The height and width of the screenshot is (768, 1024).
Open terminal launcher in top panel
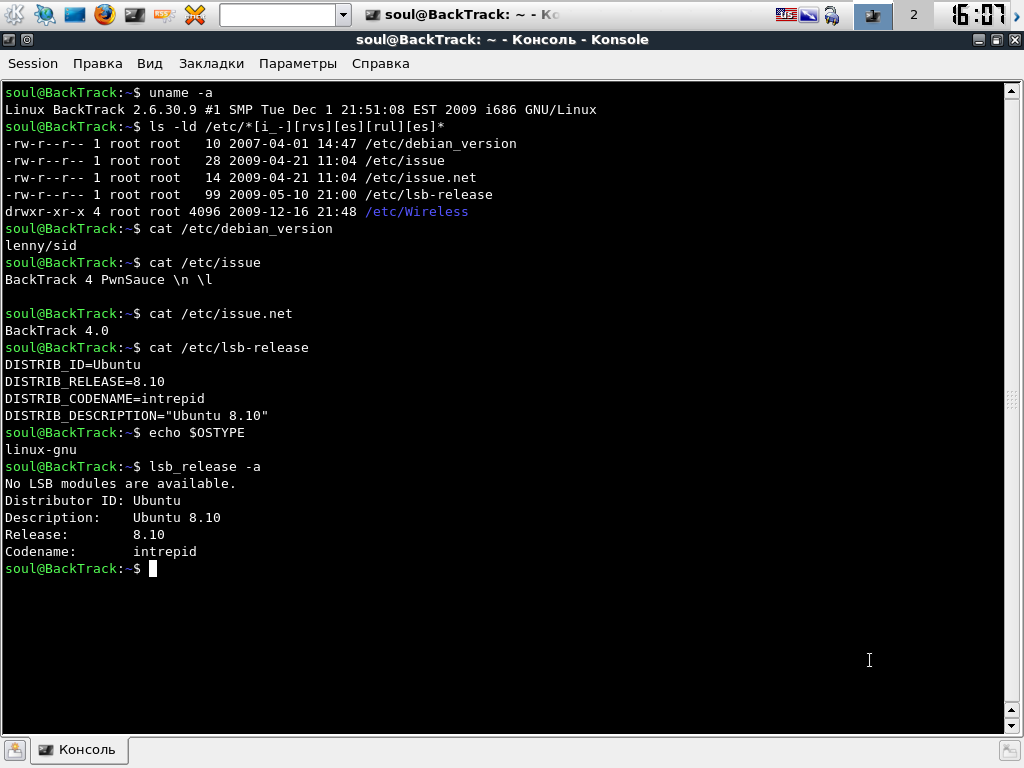coord(135,14)
